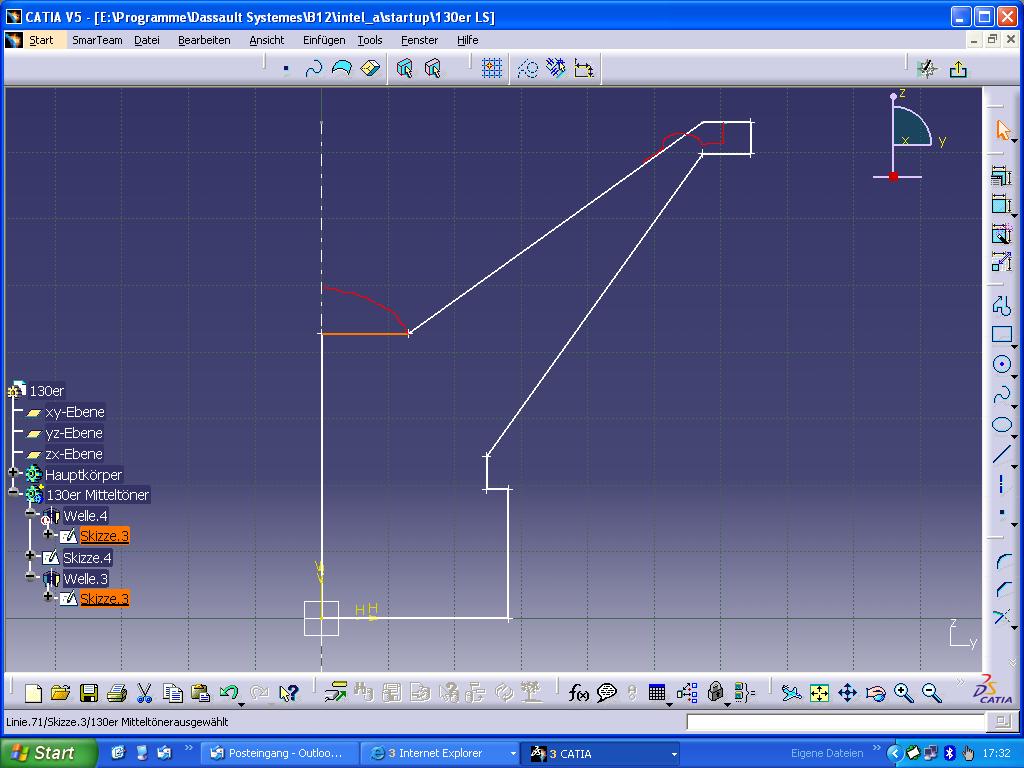Image resolution: width=1024 pixels, height=768 pixels.
Task: Select the arrow selection tool
Action: point(1002,130)
